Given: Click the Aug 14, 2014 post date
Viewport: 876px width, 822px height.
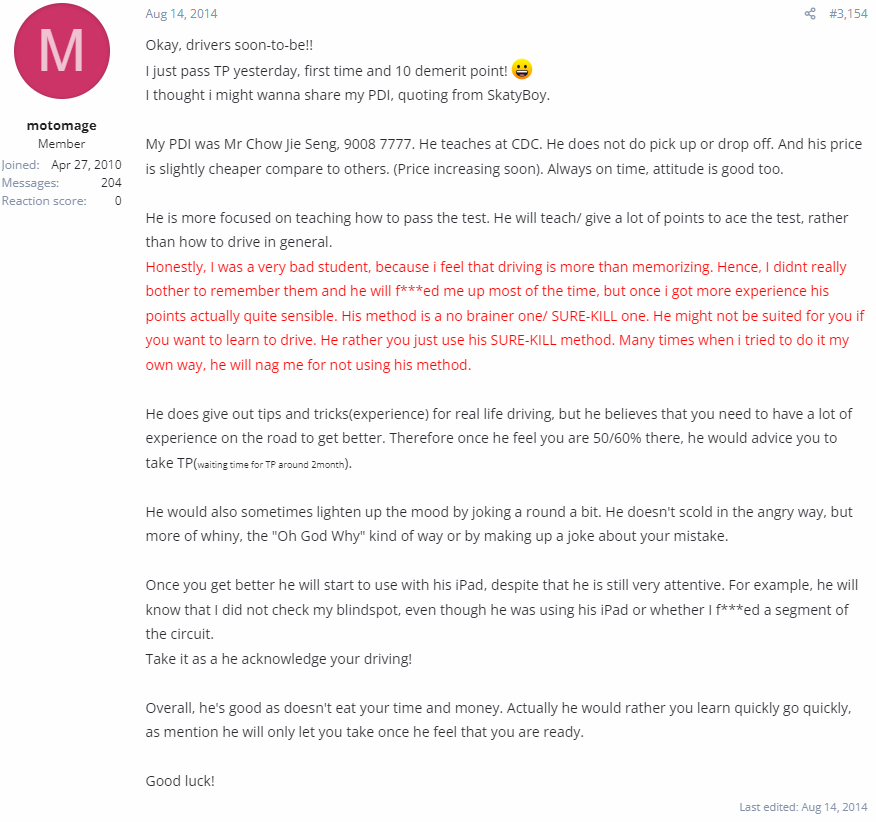Looking at the screenshot, I should coord(181,14).
